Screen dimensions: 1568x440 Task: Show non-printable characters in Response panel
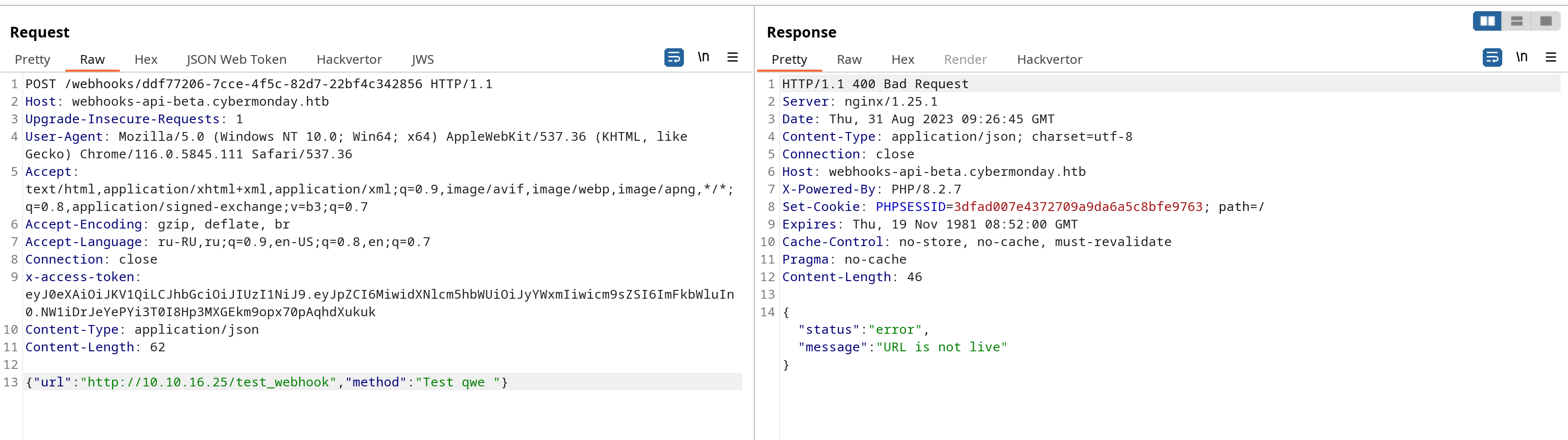pos(1522,57)
